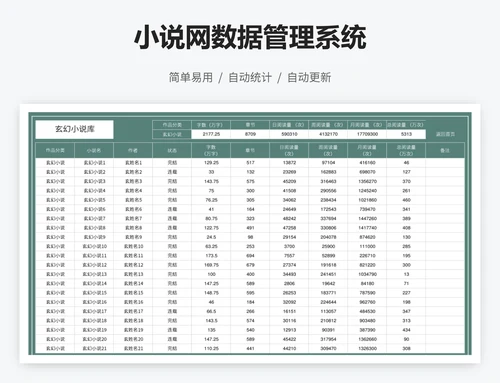Select summary chapters value 8709

250,134
